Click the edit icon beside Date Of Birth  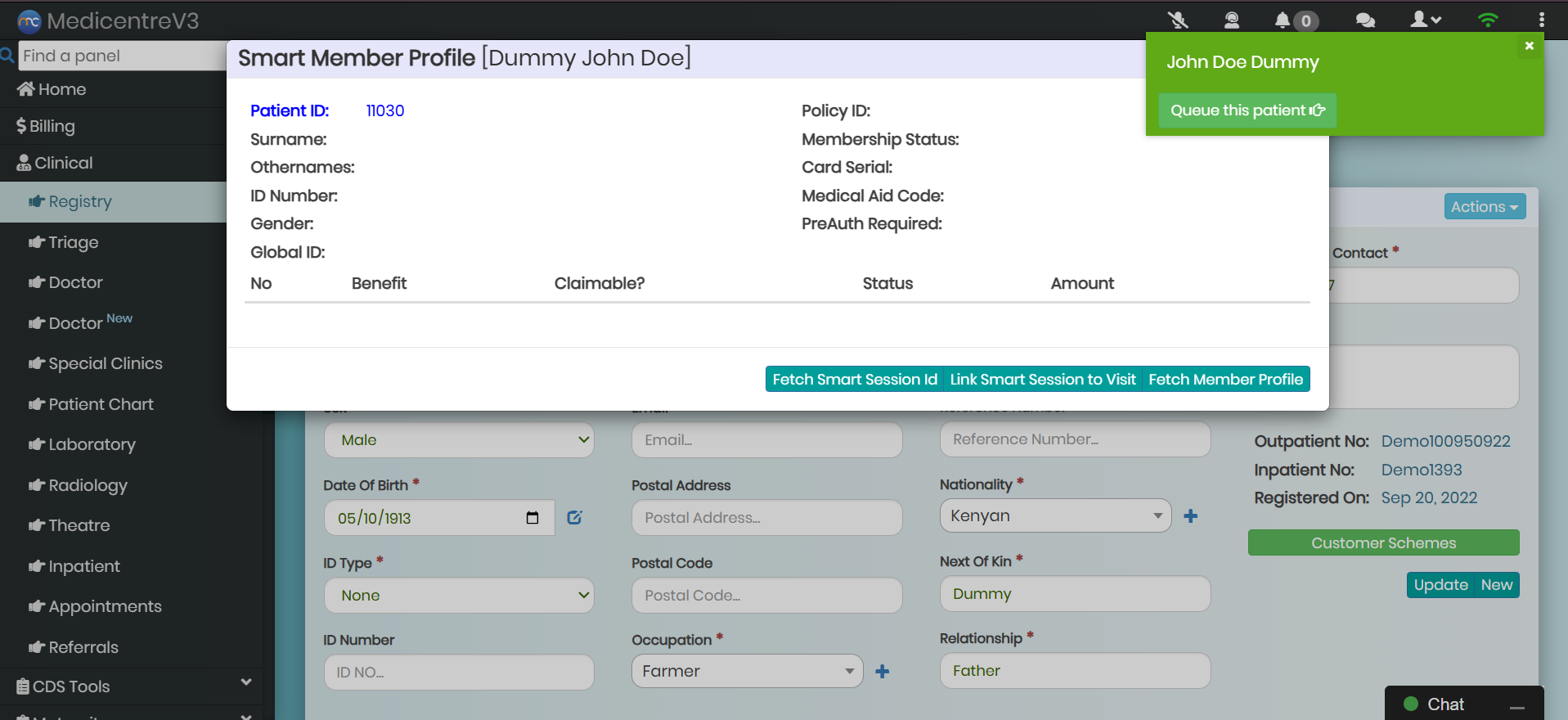point(574,518)
